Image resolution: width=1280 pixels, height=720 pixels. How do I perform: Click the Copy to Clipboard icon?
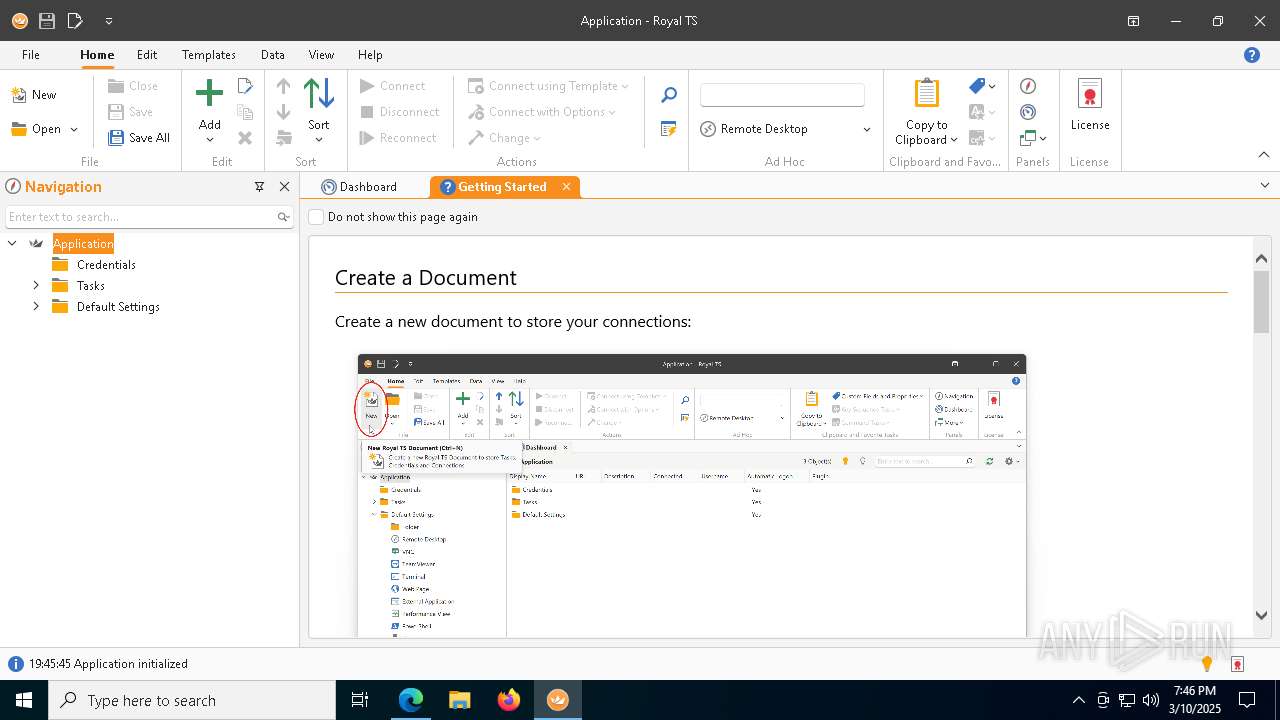click(x=927, y=93)
